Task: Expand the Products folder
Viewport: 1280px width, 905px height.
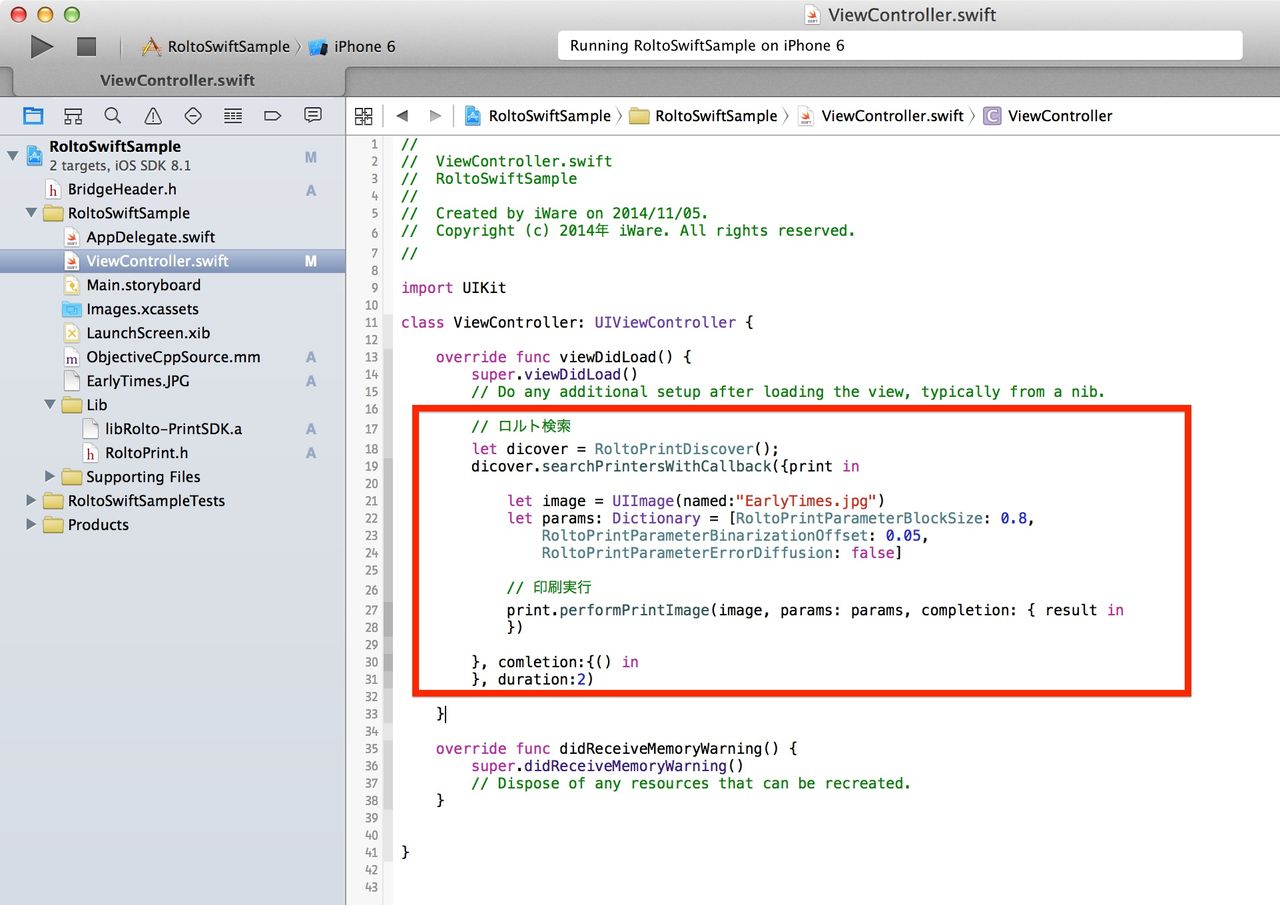Action: tap(31, 525)
